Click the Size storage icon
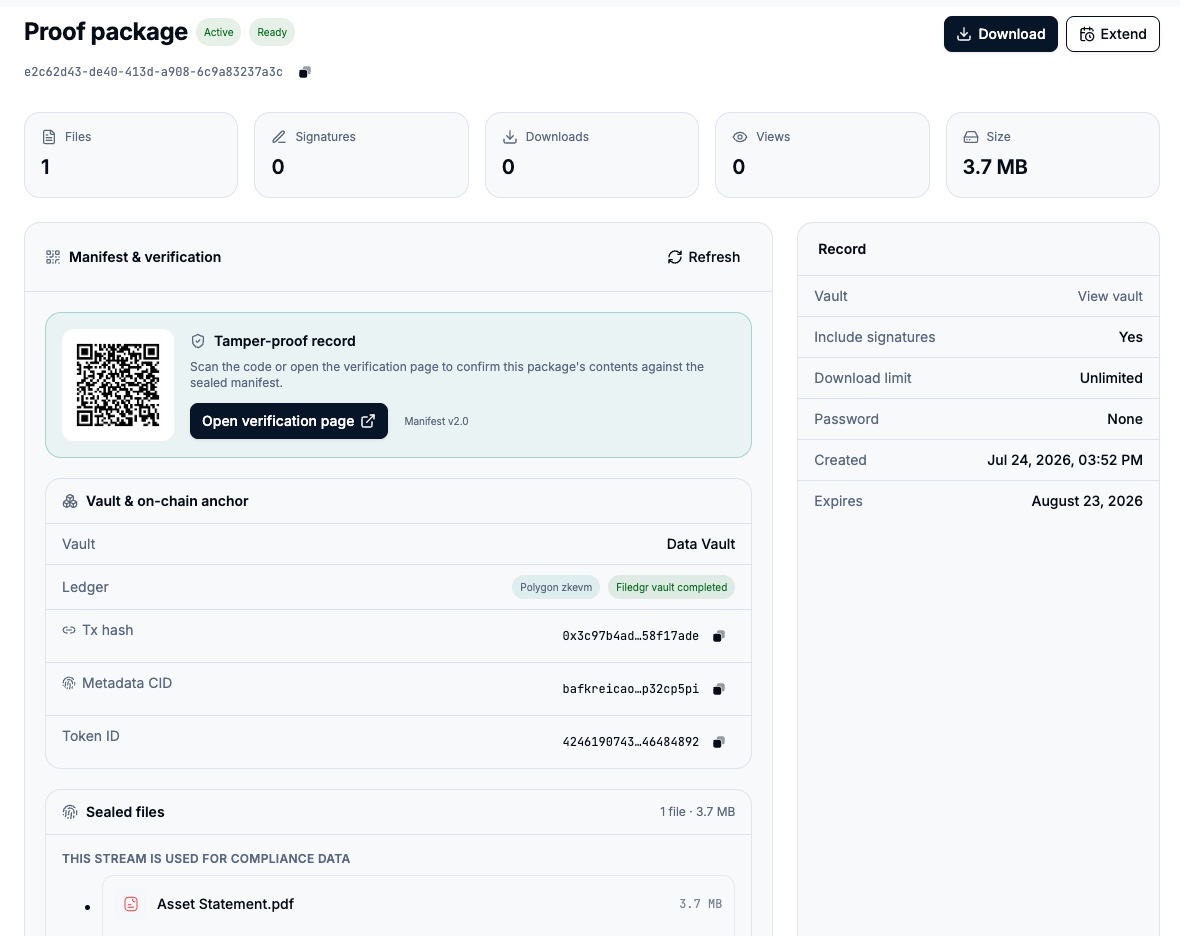 click(971, 137)
